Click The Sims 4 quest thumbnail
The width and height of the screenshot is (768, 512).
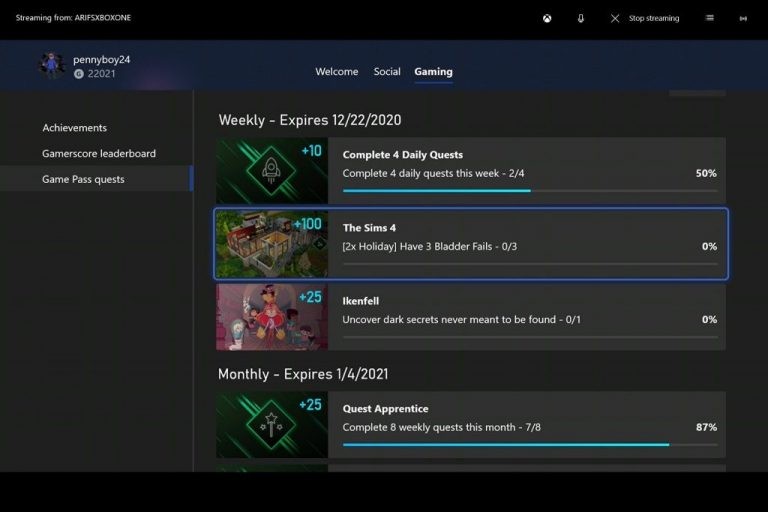[272, 244]
